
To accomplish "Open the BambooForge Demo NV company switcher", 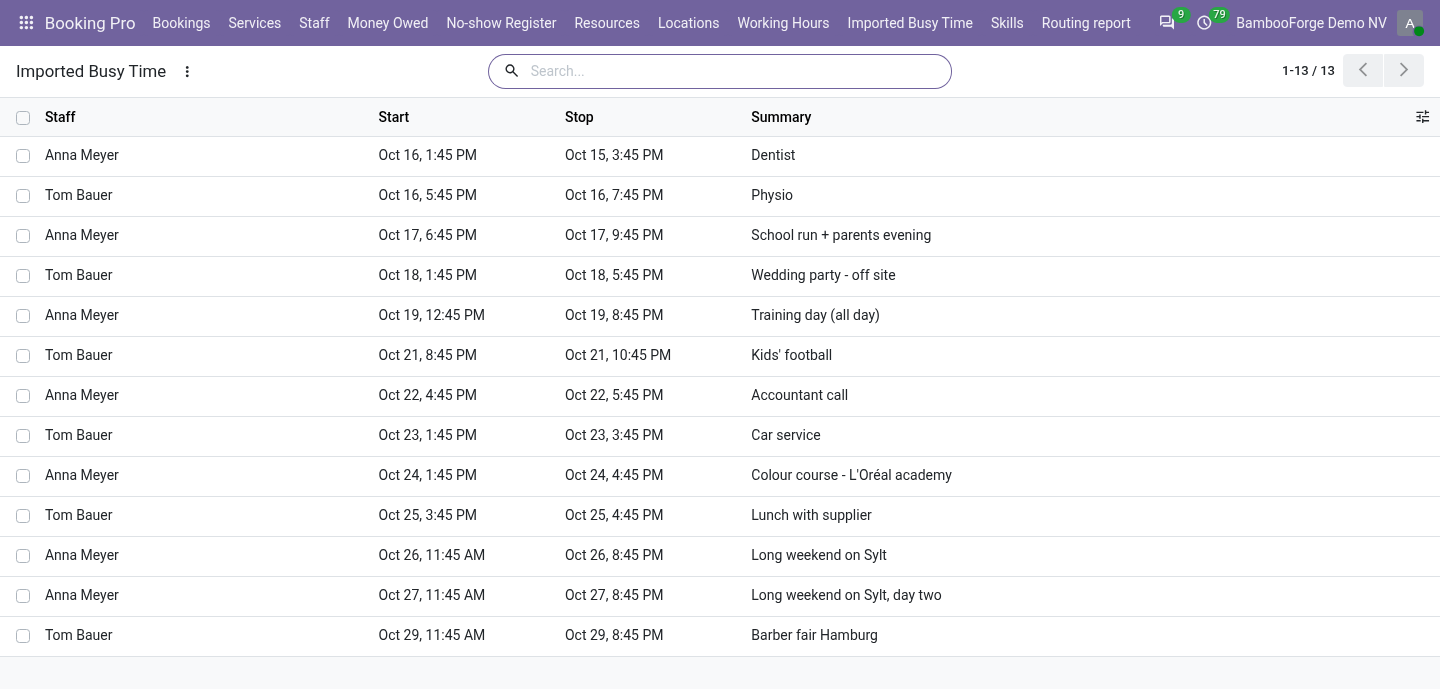I will (1311, 23).
